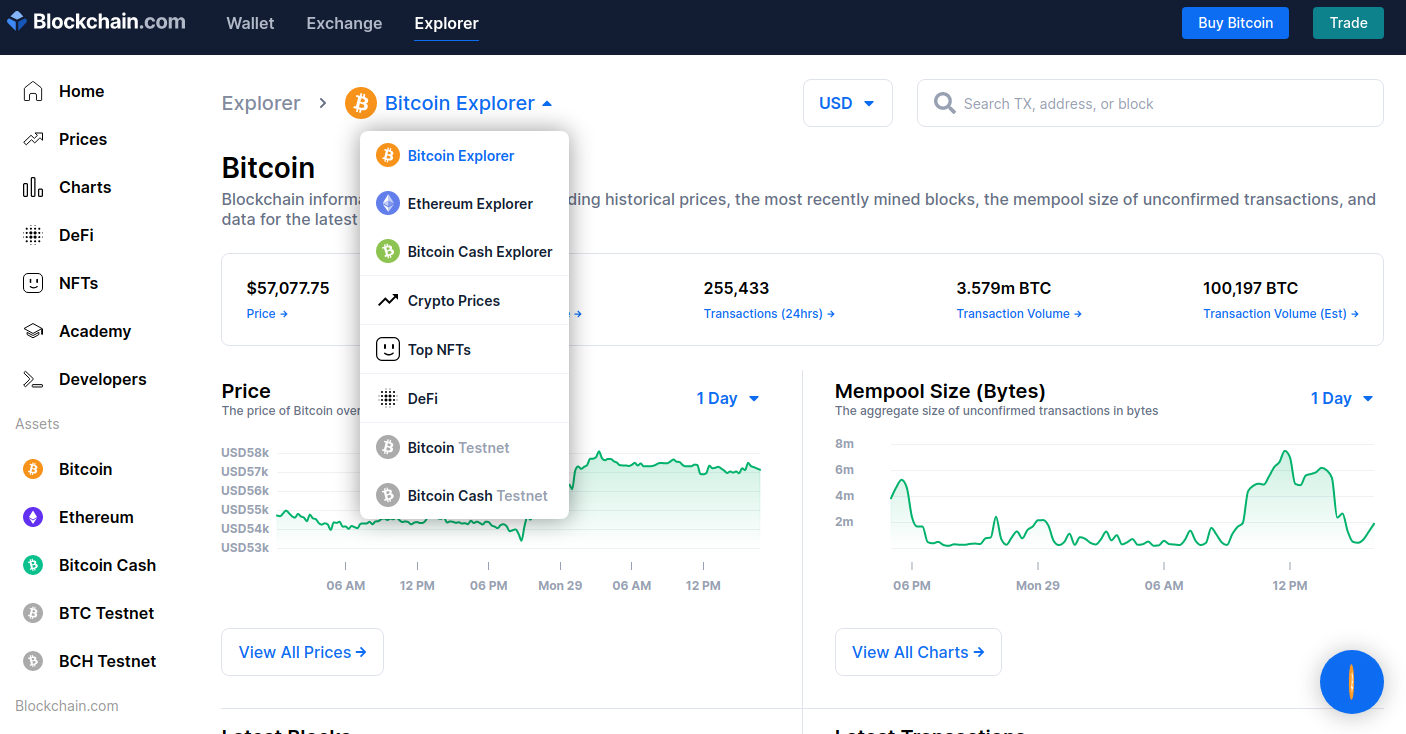Click the Ethereum icon under Assets
The height and width of the screenshot is (734, 1406).
pyautogui.click(x=33, y=517)
